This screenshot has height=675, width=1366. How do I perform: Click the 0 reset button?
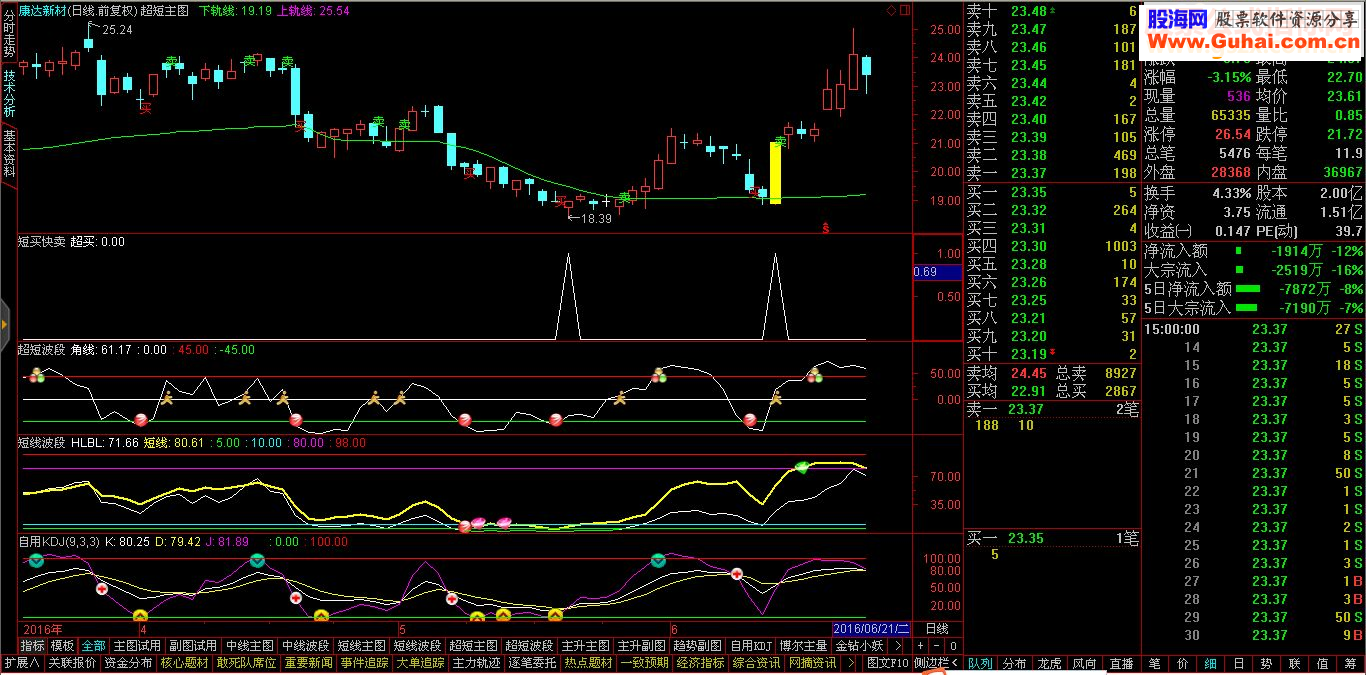click(x=953, y=645)
